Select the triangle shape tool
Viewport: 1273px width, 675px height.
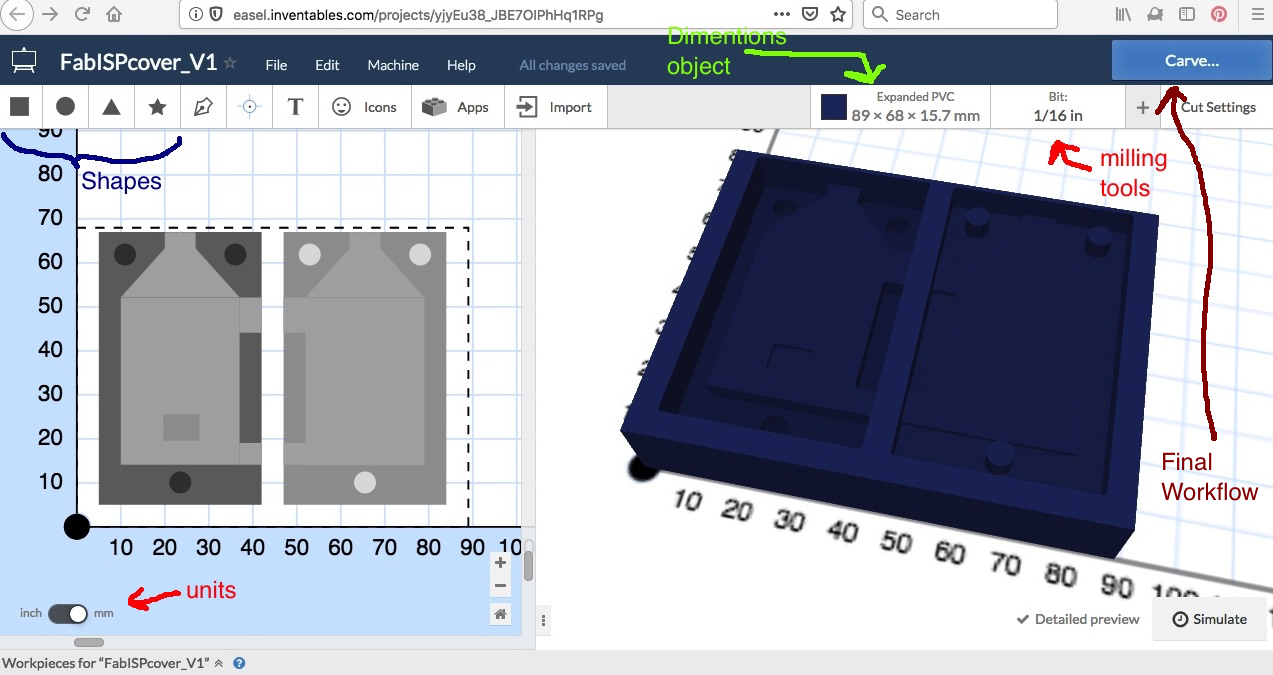click(112, 107)
